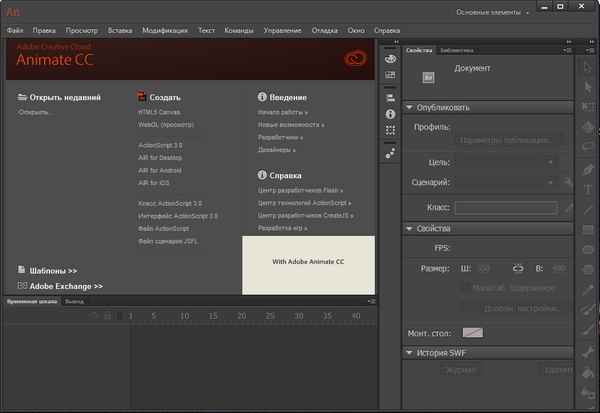Viewport: 600px width, 413px height.
Task: Select the Bone tool
Action: (x=588, y=352)
